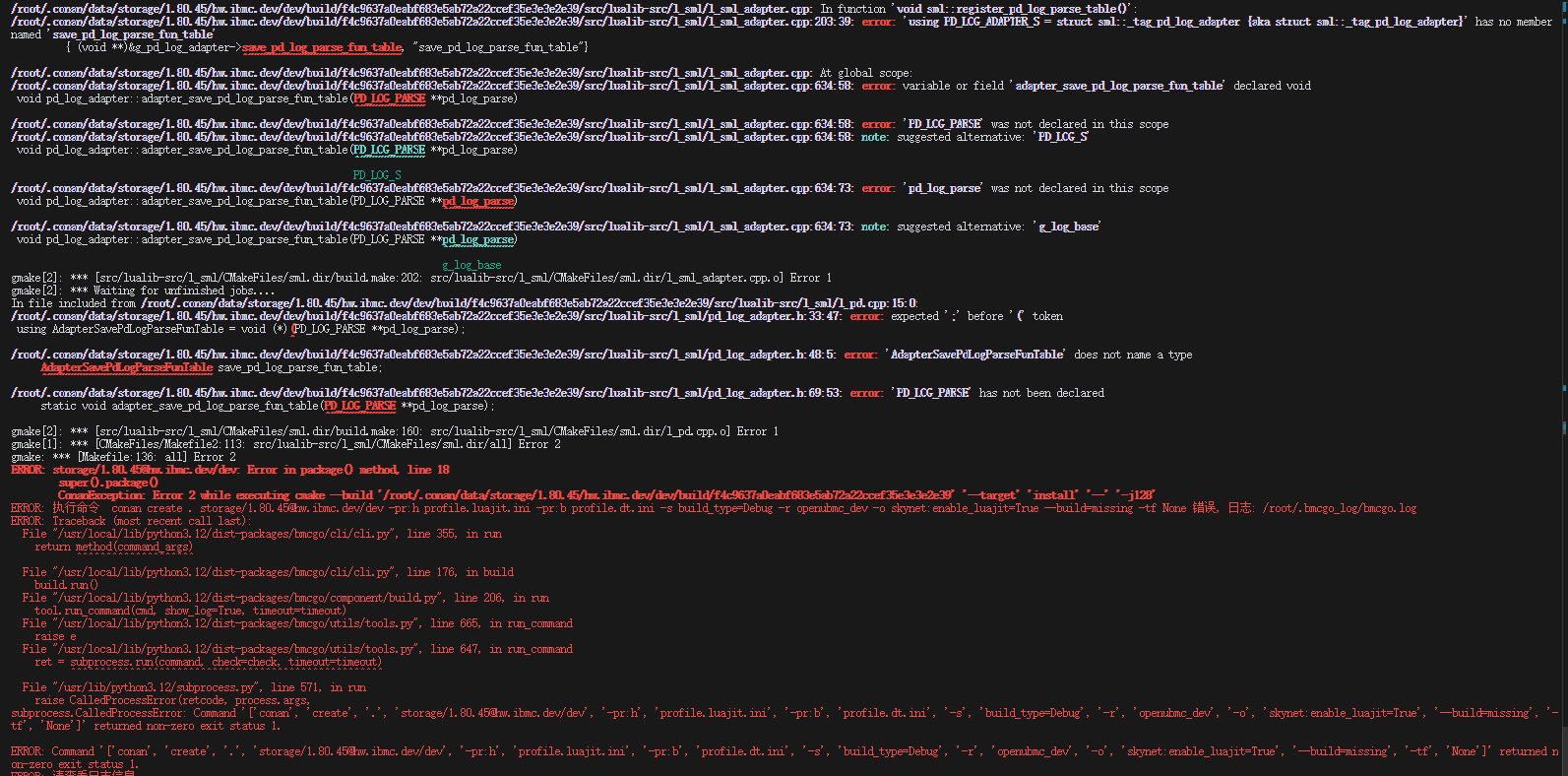Click the cli.py line 355 traceback path
Image resolution: width=1568 pixels, height=776 pixels.
tap(224, 534)
